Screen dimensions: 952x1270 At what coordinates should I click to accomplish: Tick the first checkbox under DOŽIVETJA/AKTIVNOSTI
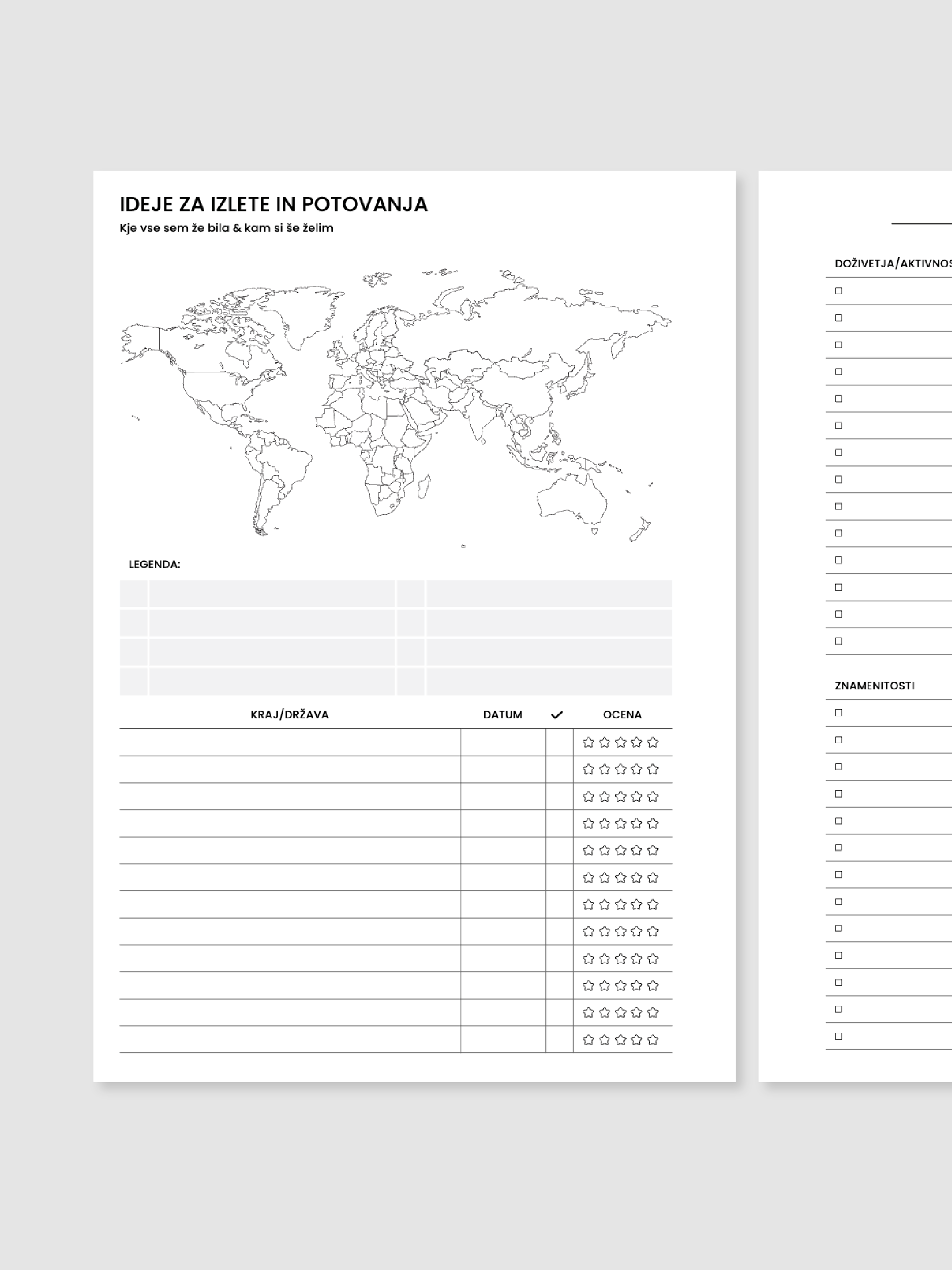838,291
